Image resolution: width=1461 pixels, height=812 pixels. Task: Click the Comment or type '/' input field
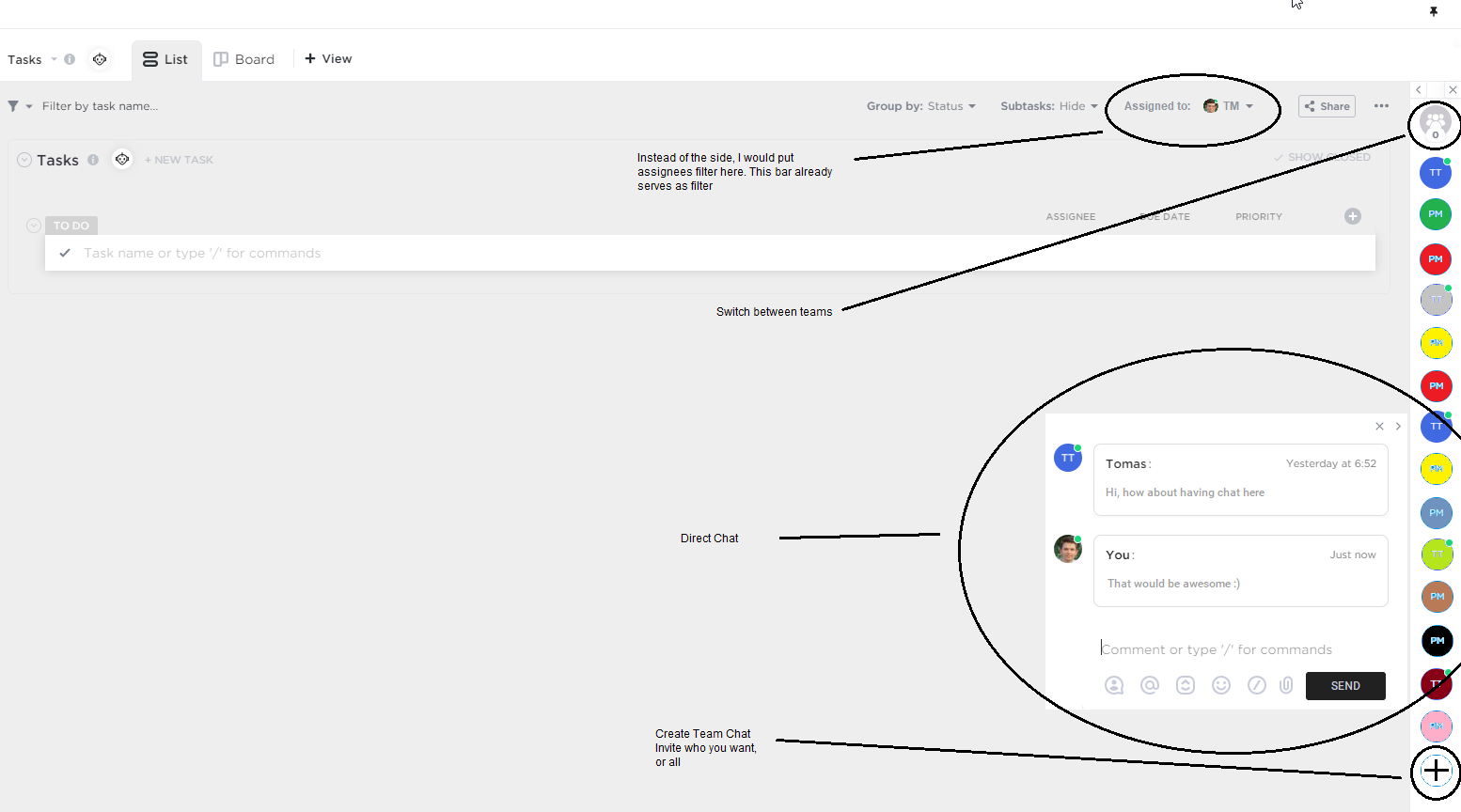(x=1217, y=648)
